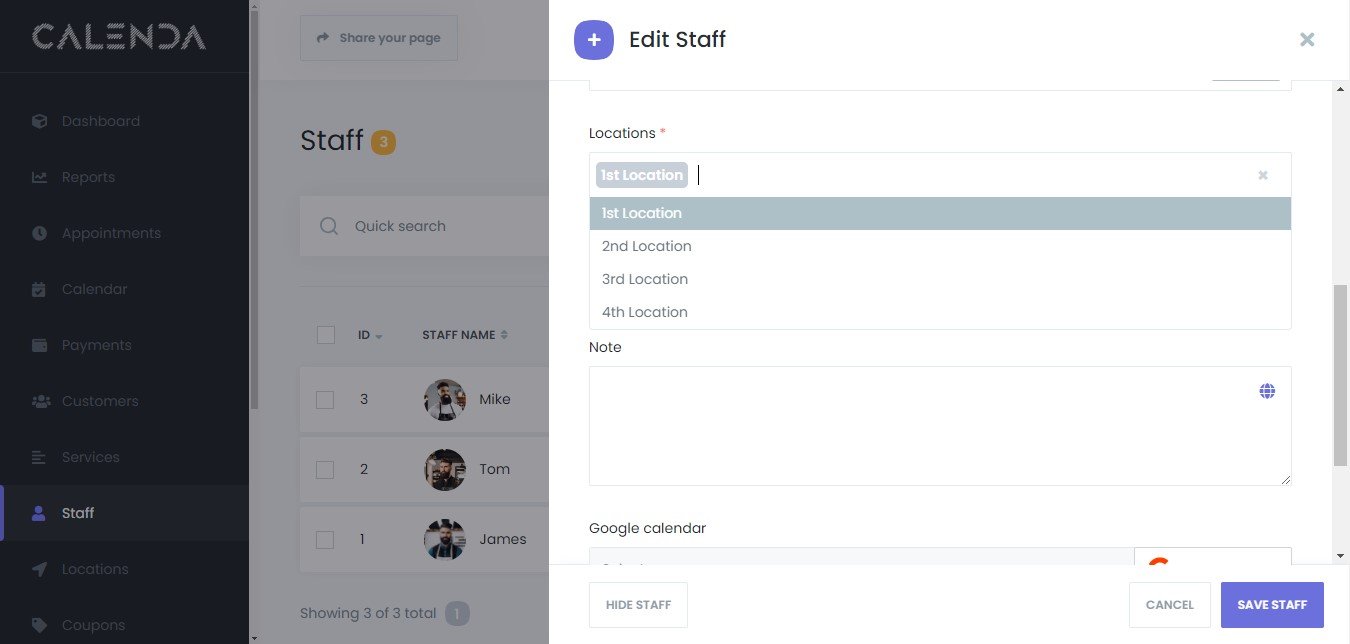Choose 2nd Location from dropdown list
The image size is (1350, 644).
point(646,246)
